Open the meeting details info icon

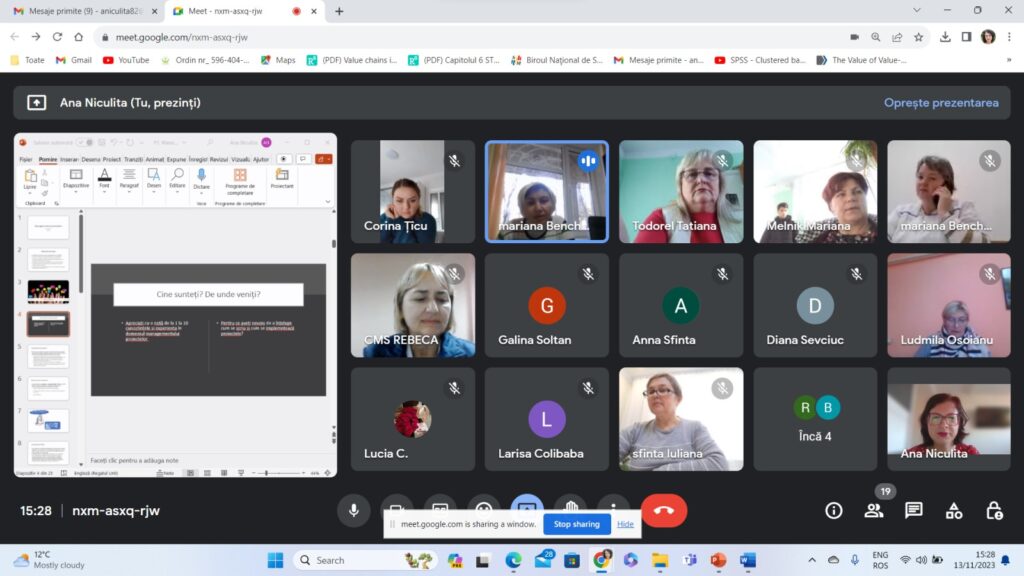pyautogui.click(x=833, y=511)
